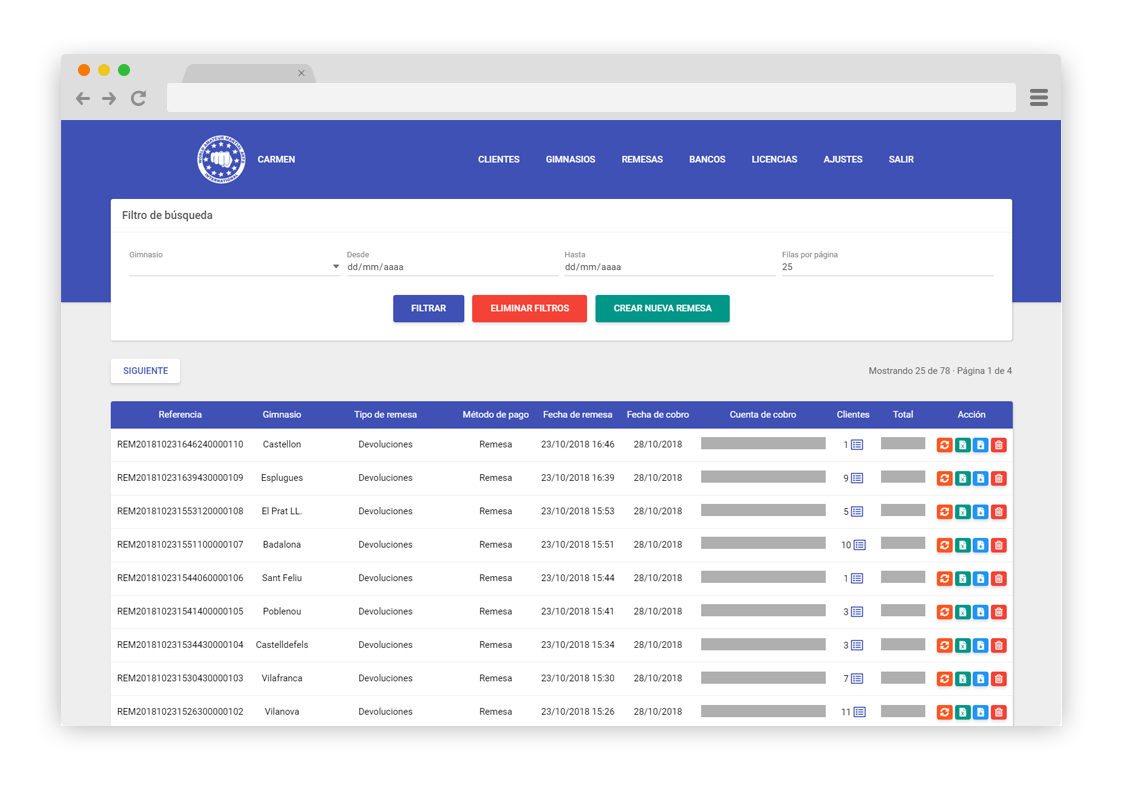
Task: Create a new remesa with the green button
Action: (662, 308)
